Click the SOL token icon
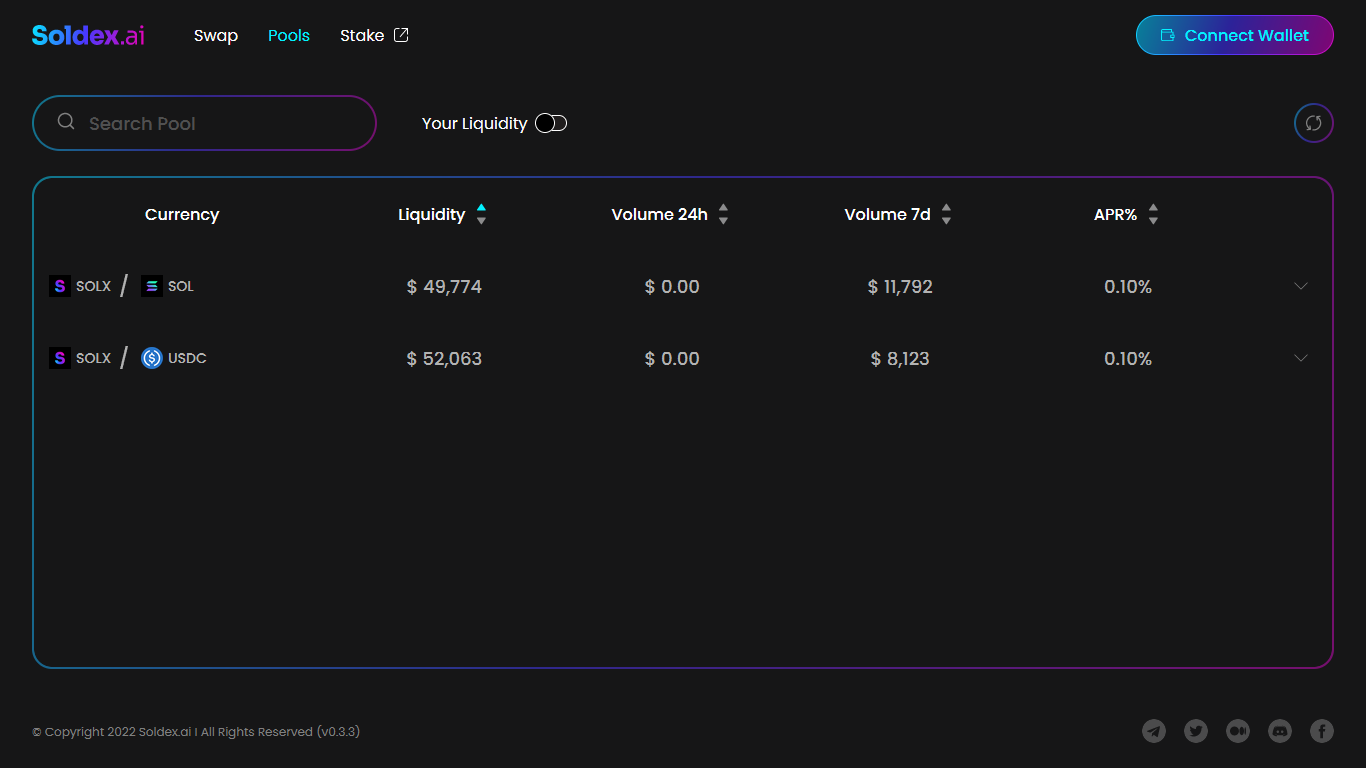Screen dimensions: 1366x768 coord(152,286)
